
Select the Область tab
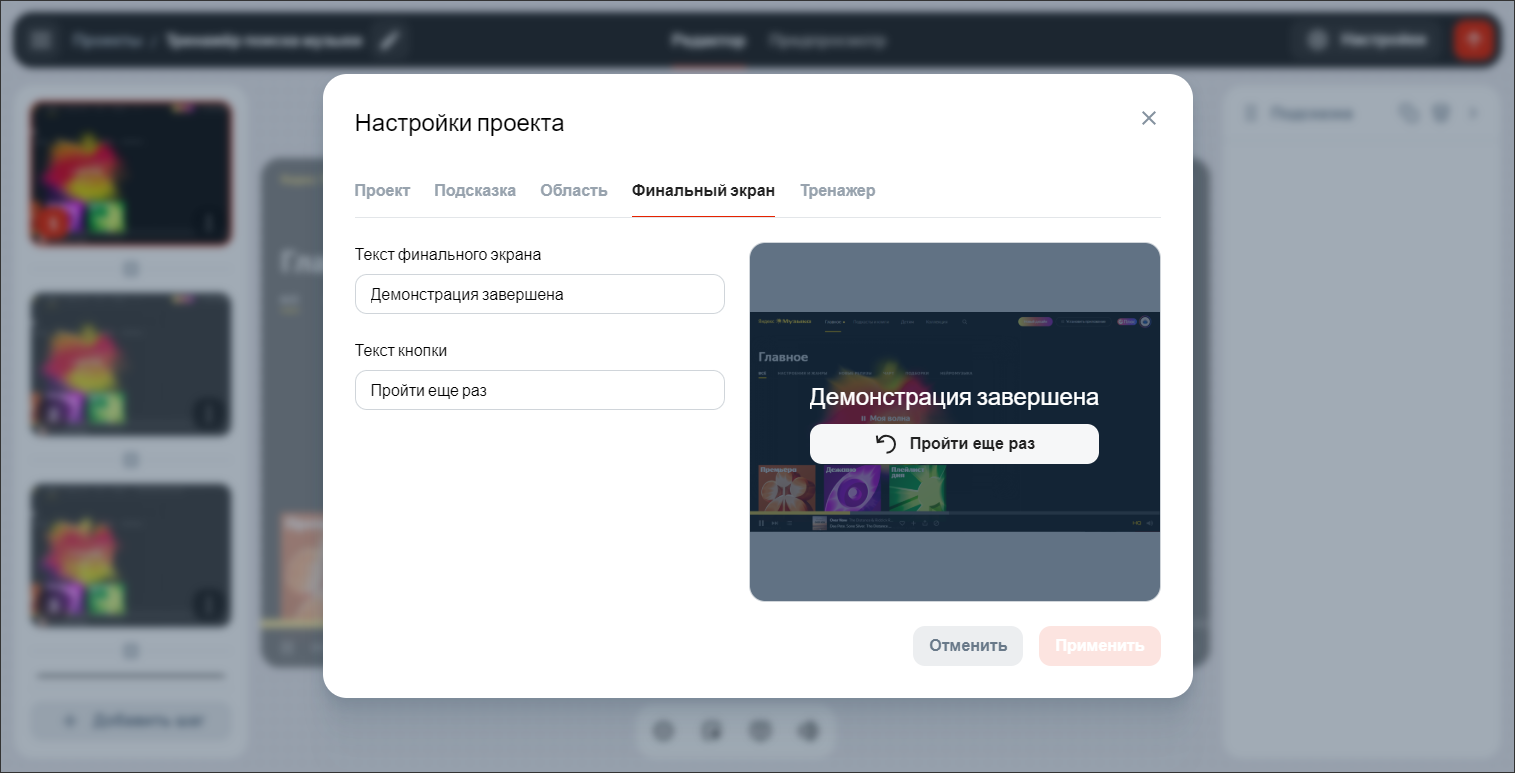pos(573,190)
